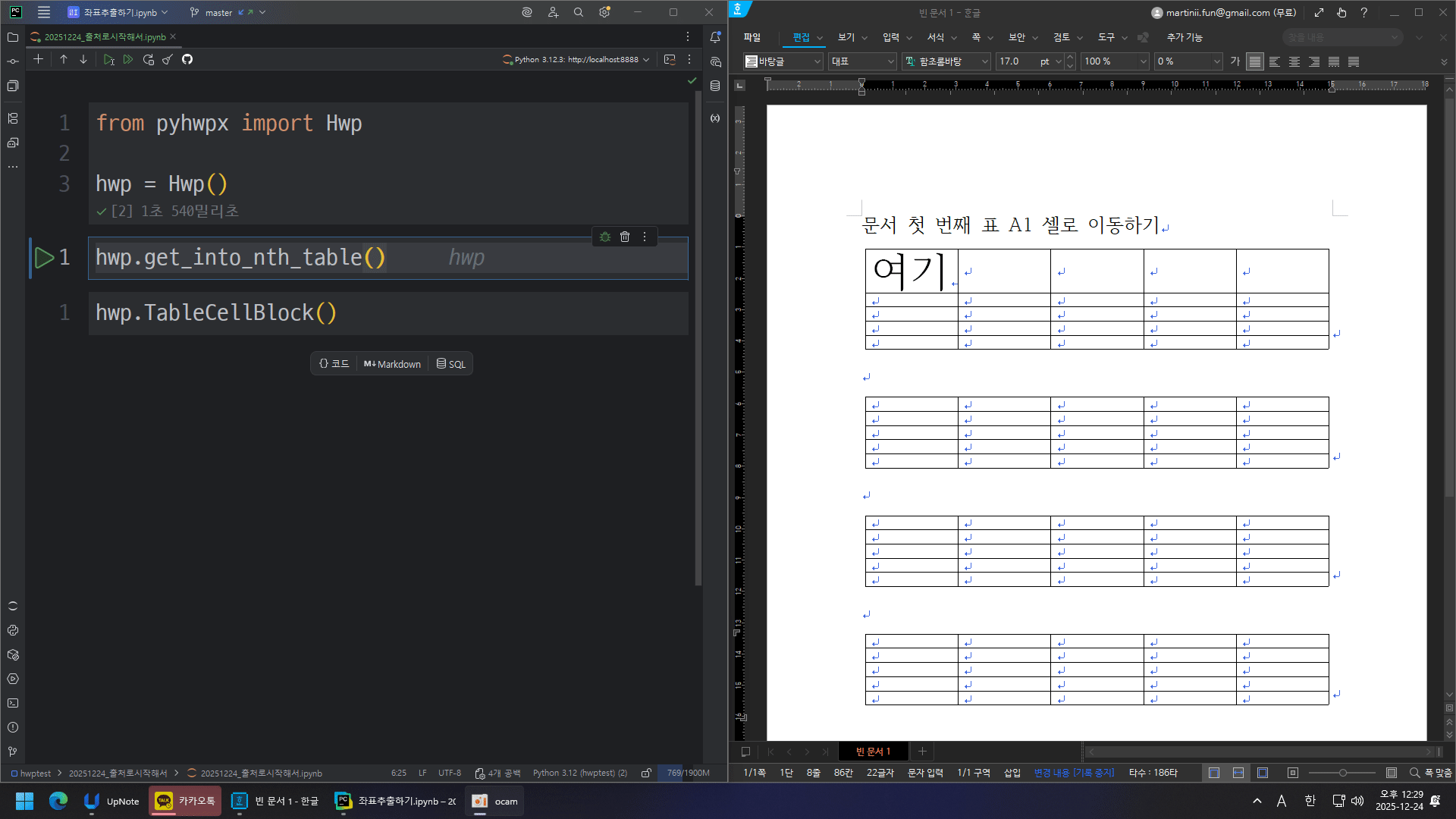
Task: Switch to the 빈 문서 1 document tab
Action: (872, 752)
